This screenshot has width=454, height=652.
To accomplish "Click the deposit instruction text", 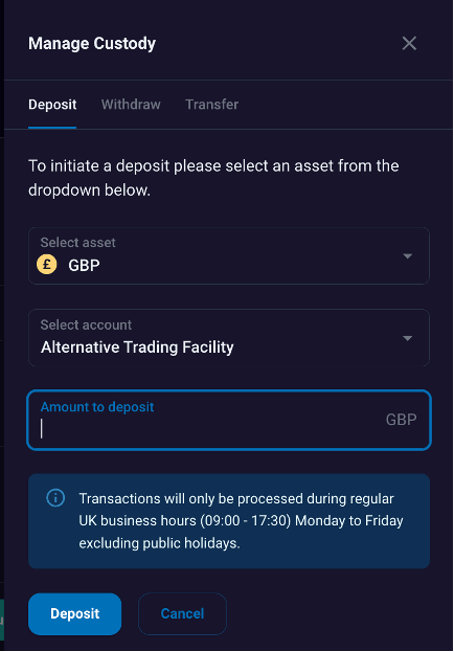I will coord(214,178).
